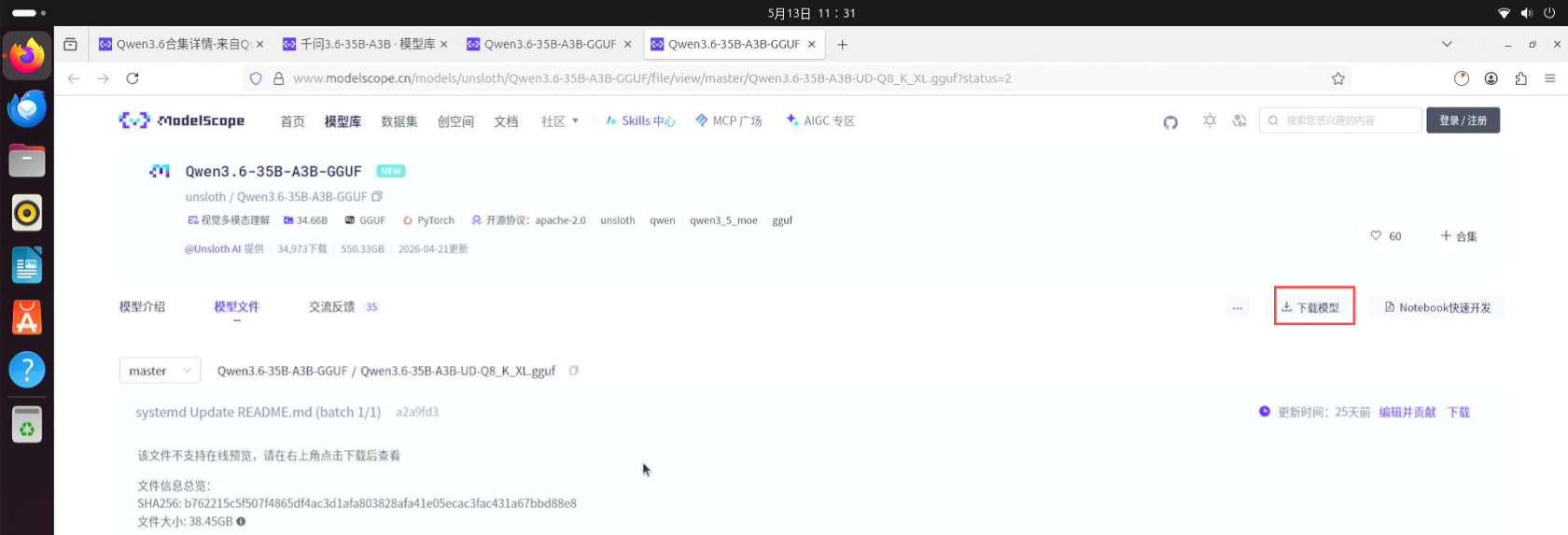List all tabs with the chevron

click(x=1447, y=44)
